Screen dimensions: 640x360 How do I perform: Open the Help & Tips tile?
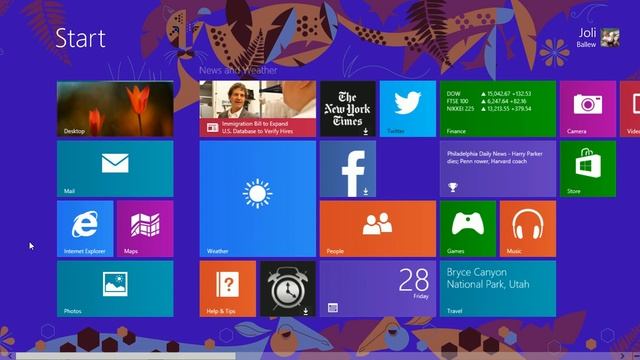pos(228,289)
